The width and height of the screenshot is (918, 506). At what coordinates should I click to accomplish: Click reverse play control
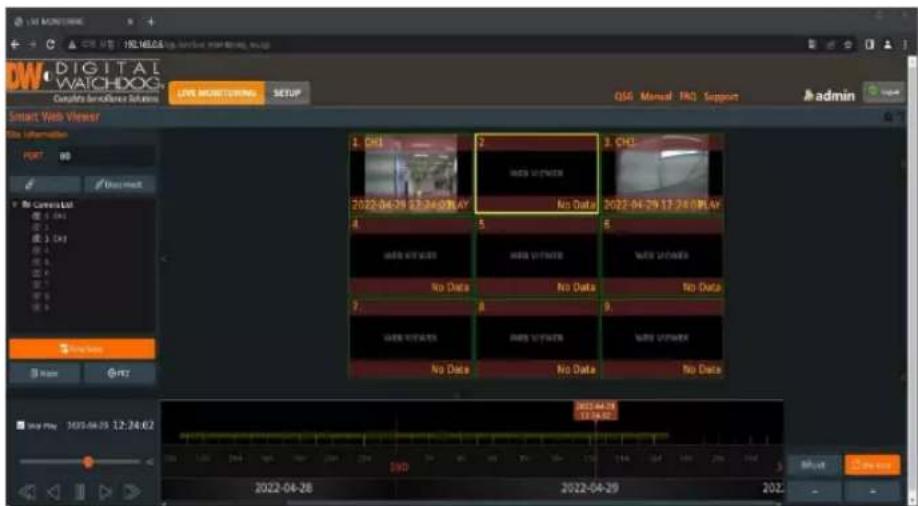55,491
